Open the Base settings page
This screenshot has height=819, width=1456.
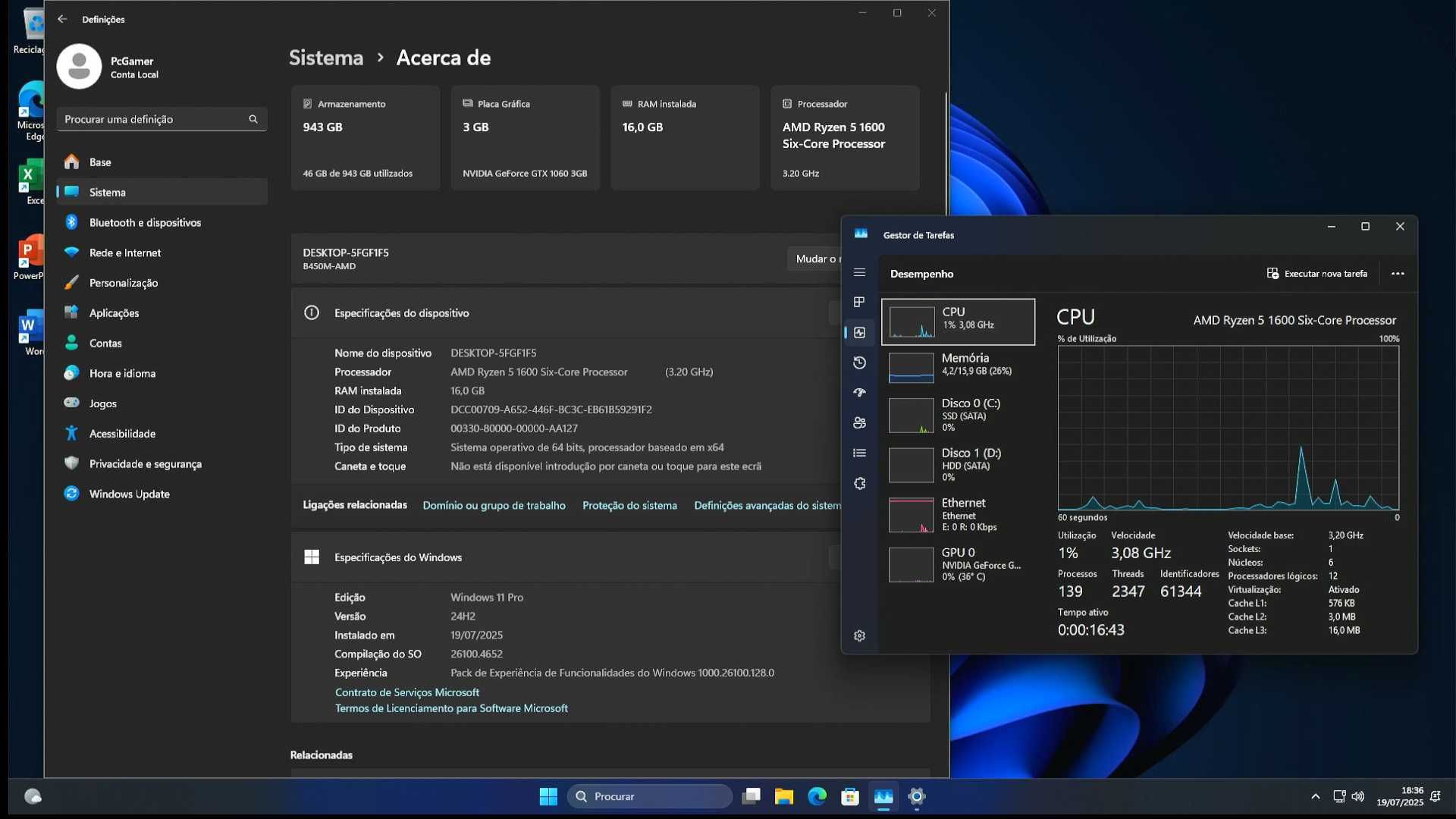point(162,162)
